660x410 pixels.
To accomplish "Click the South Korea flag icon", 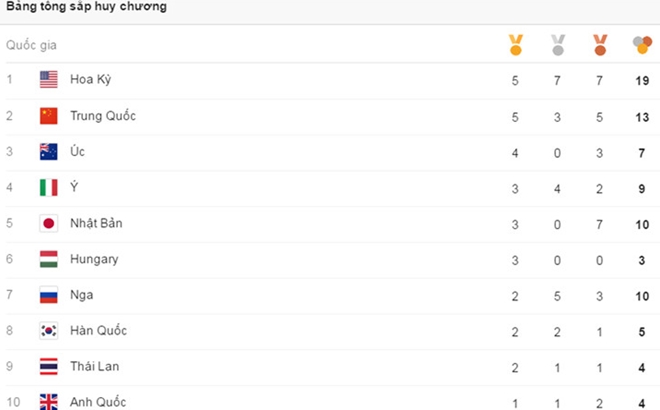I will click(x=49, y=331).
